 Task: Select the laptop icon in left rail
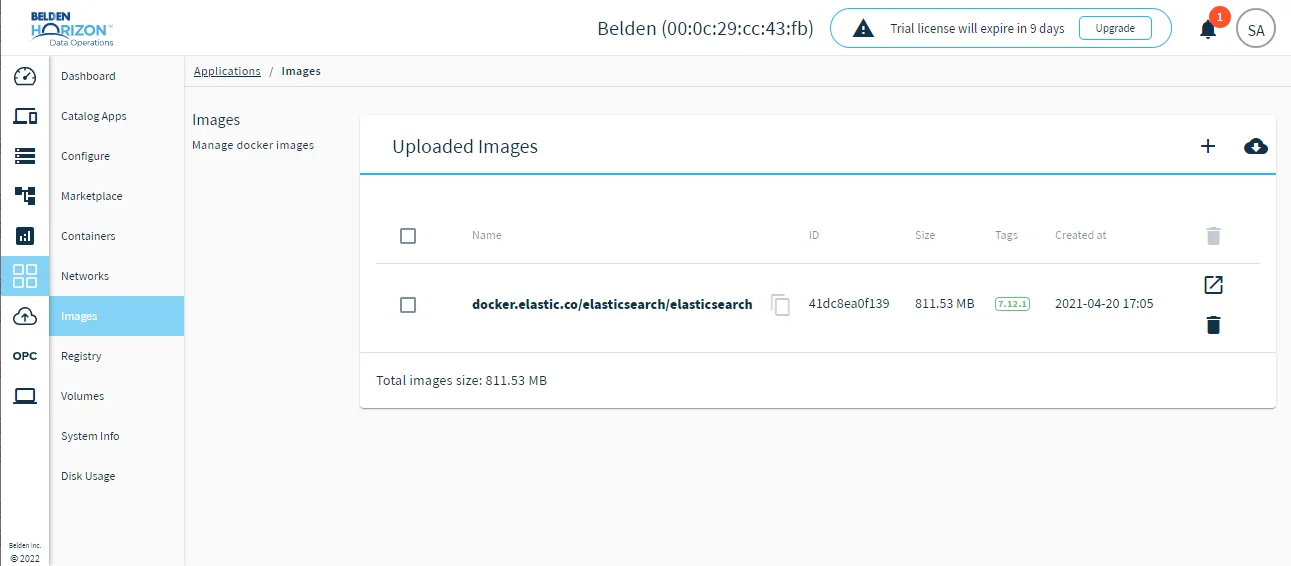25,396
